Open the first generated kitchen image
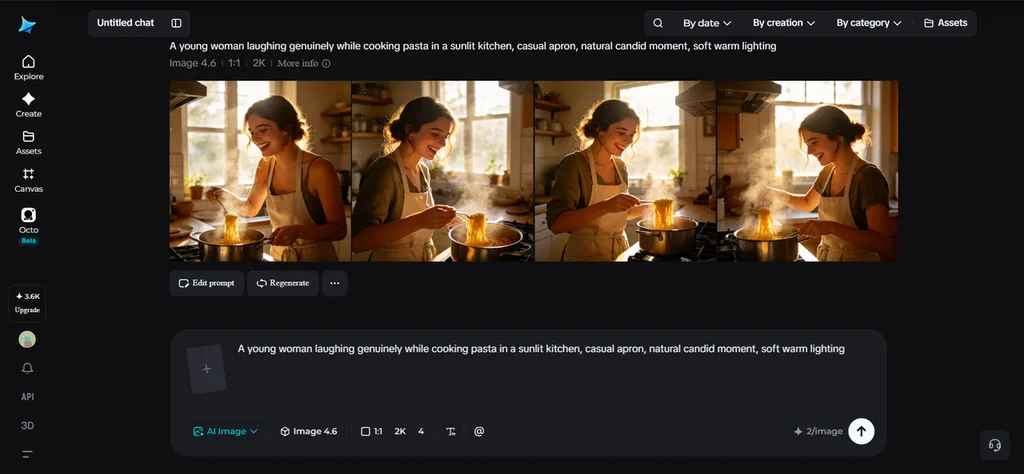The height and width of the screenshot is (474, 1024). click(260, 171)
